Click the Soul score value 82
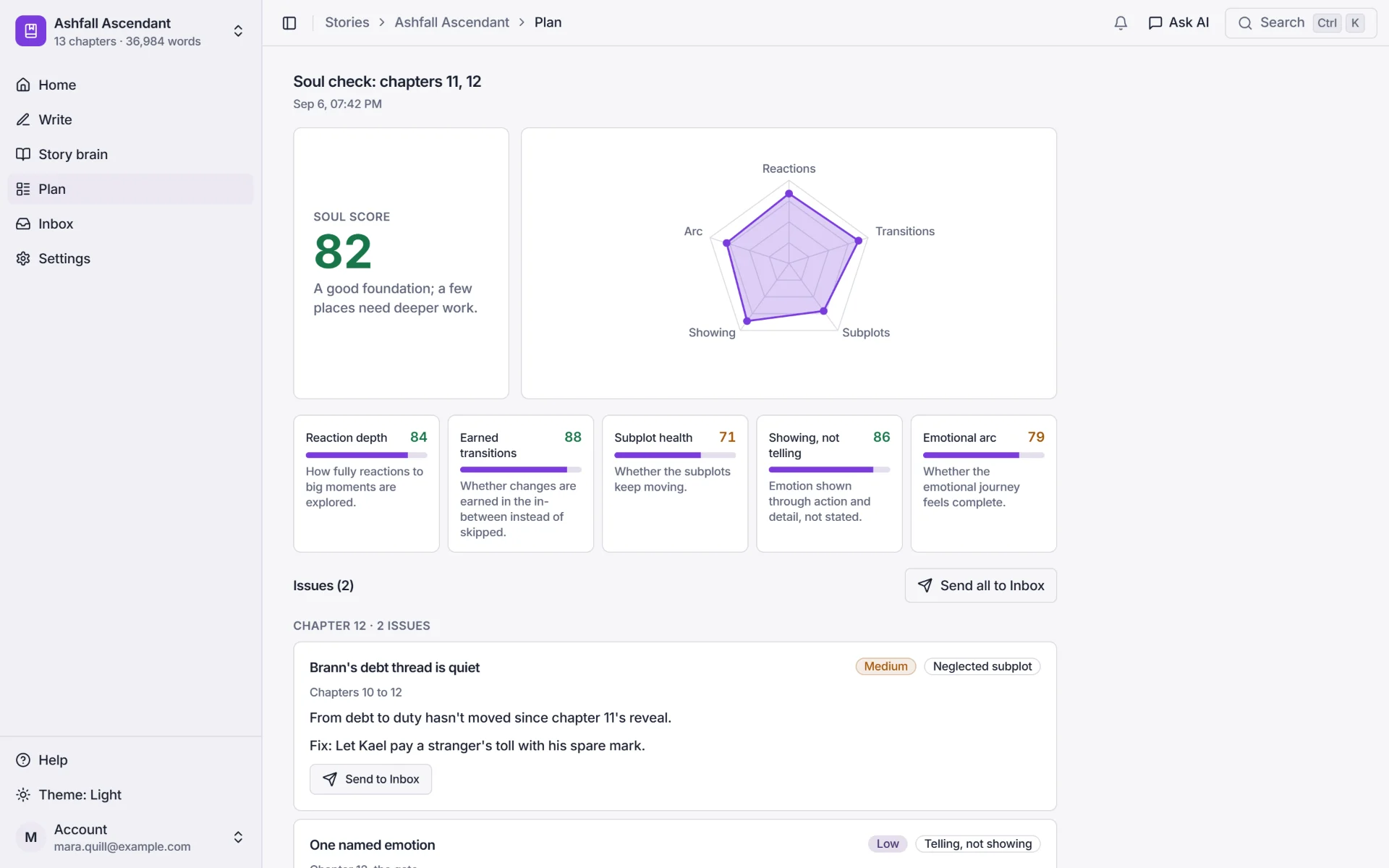Screen dimensions: 1389x868 (343, 251)
